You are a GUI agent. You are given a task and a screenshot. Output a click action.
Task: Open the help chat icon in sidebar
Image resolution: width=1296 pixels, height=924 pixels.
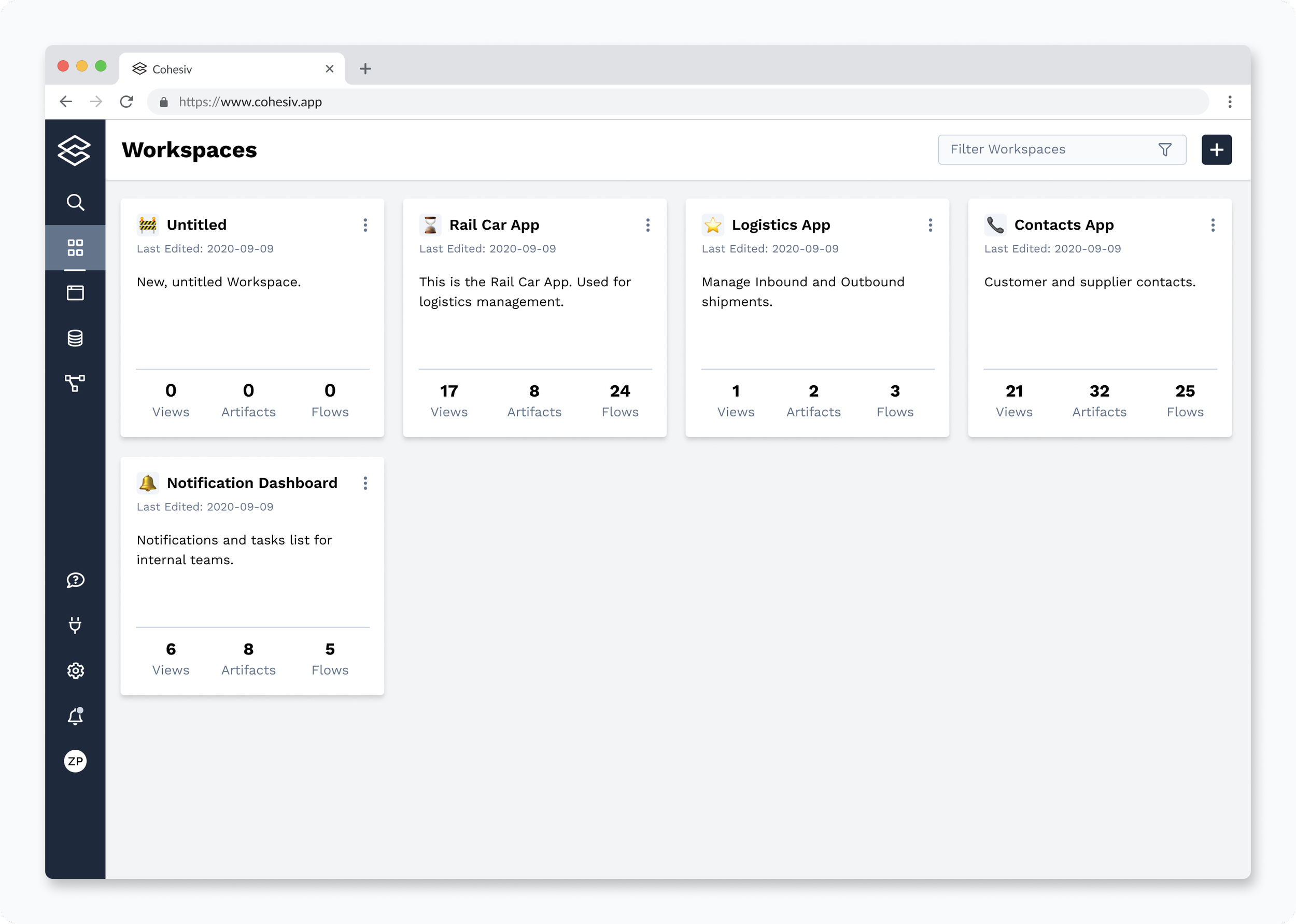(75, 580)
